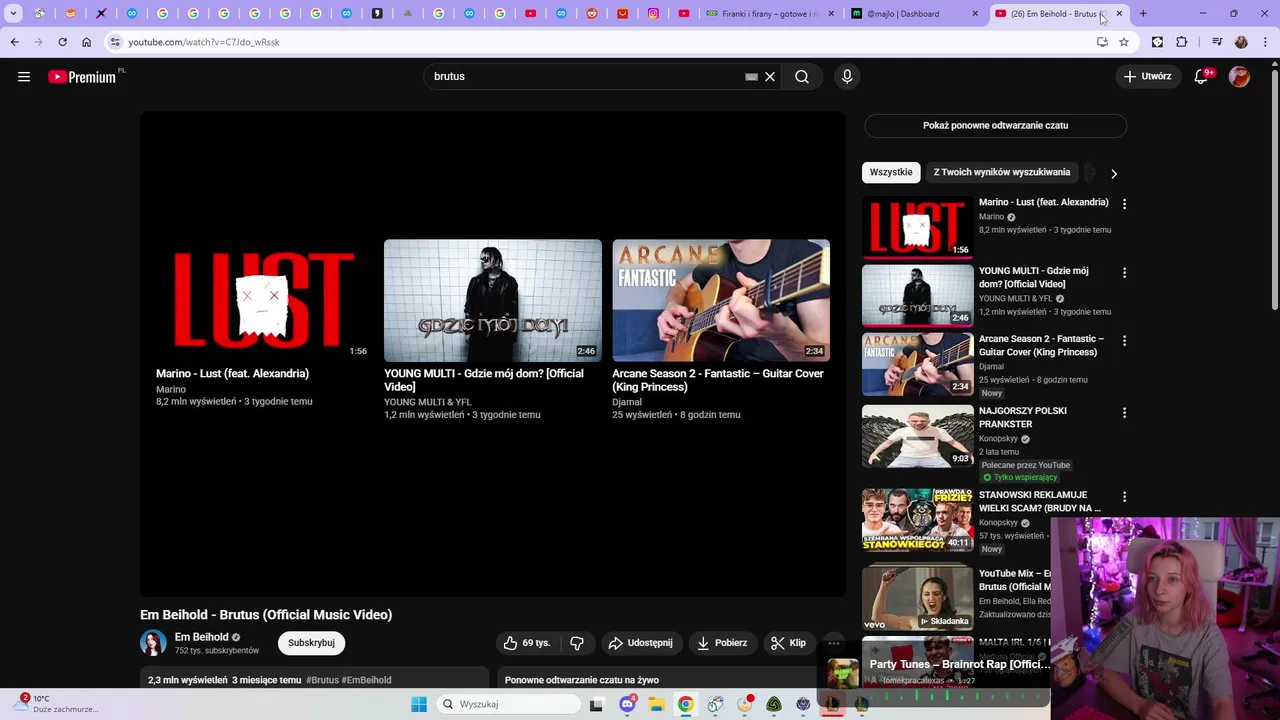Open options for Arcane Season 2 sidebar video
1280x720 pixels.
(1124, 341)
